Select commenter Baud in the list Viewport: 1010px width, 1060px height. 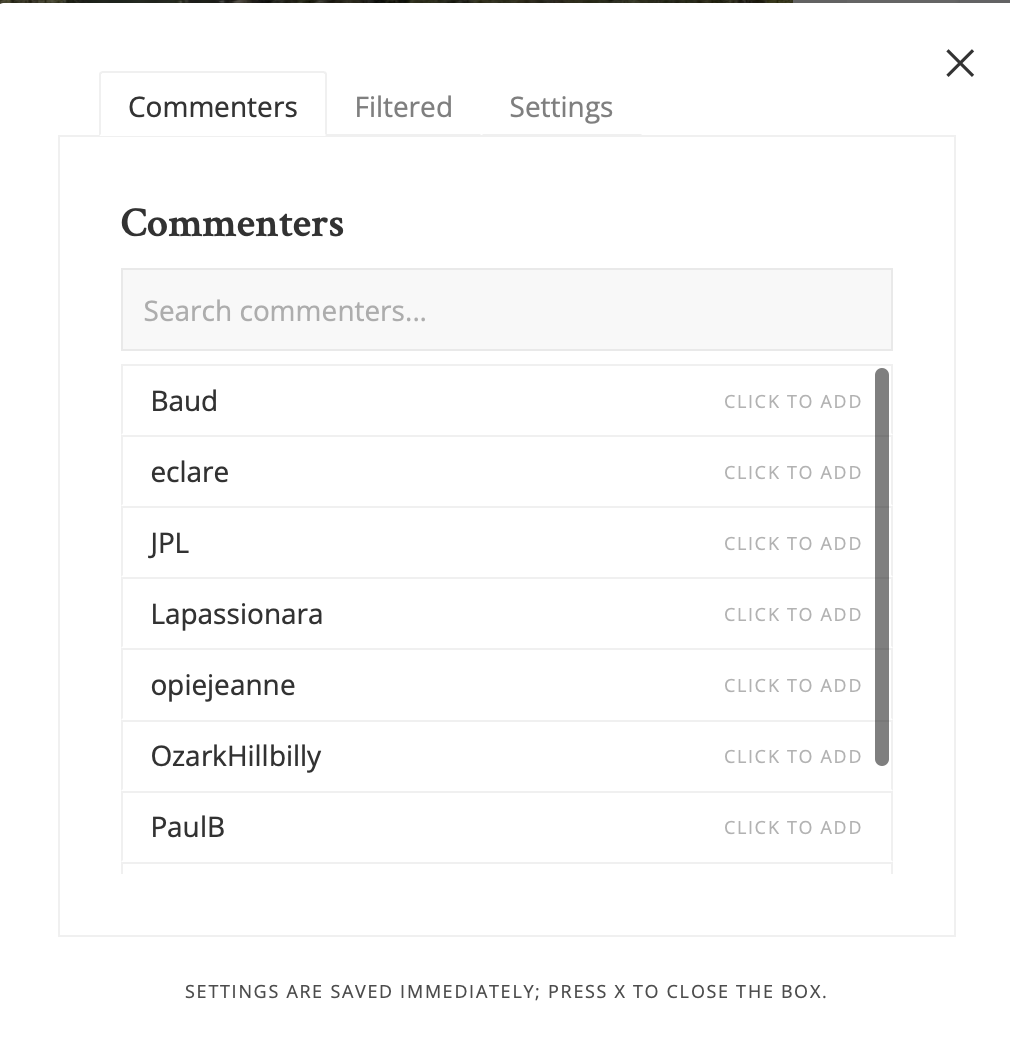[184, 401]
